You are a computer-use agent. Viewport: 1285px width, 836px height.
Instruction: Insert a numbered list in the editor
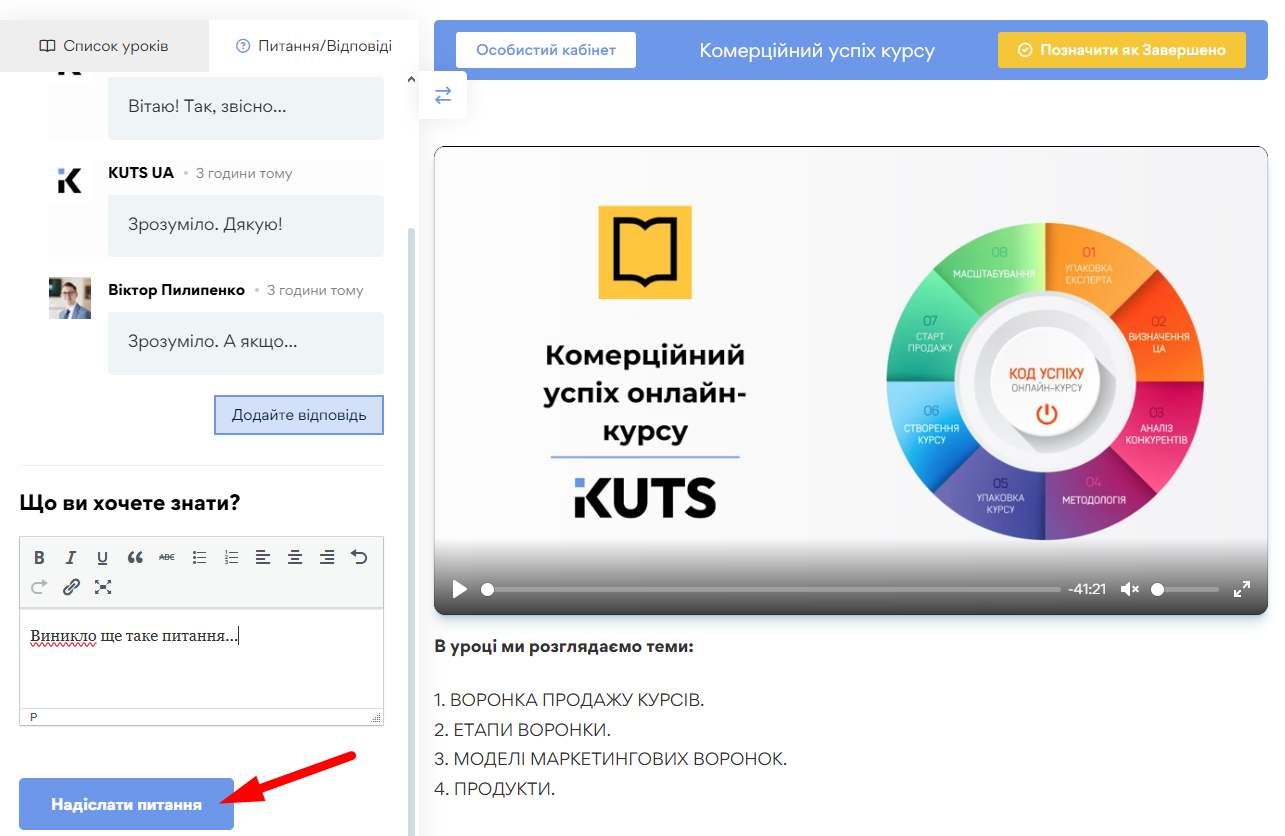pyautogui.click(x=231, y=558)
